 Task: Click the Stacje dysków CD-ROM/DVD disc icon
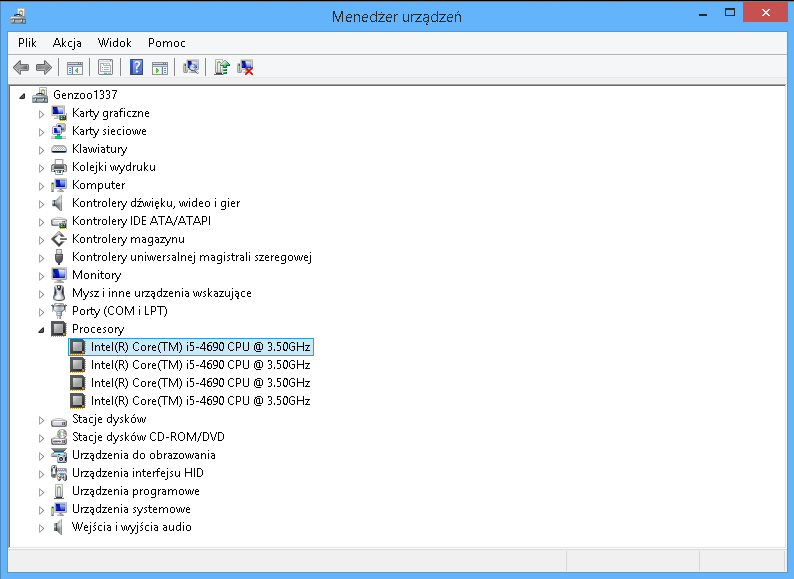coord(59,437)
